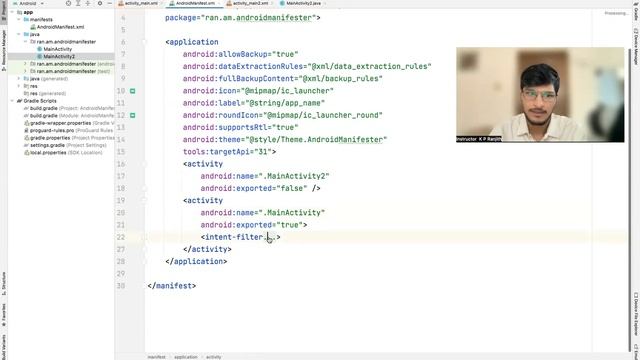Collapse the first ran.am.androidmanifester package
The width and height of the screenshot is (640, 360).
(25, 42)
